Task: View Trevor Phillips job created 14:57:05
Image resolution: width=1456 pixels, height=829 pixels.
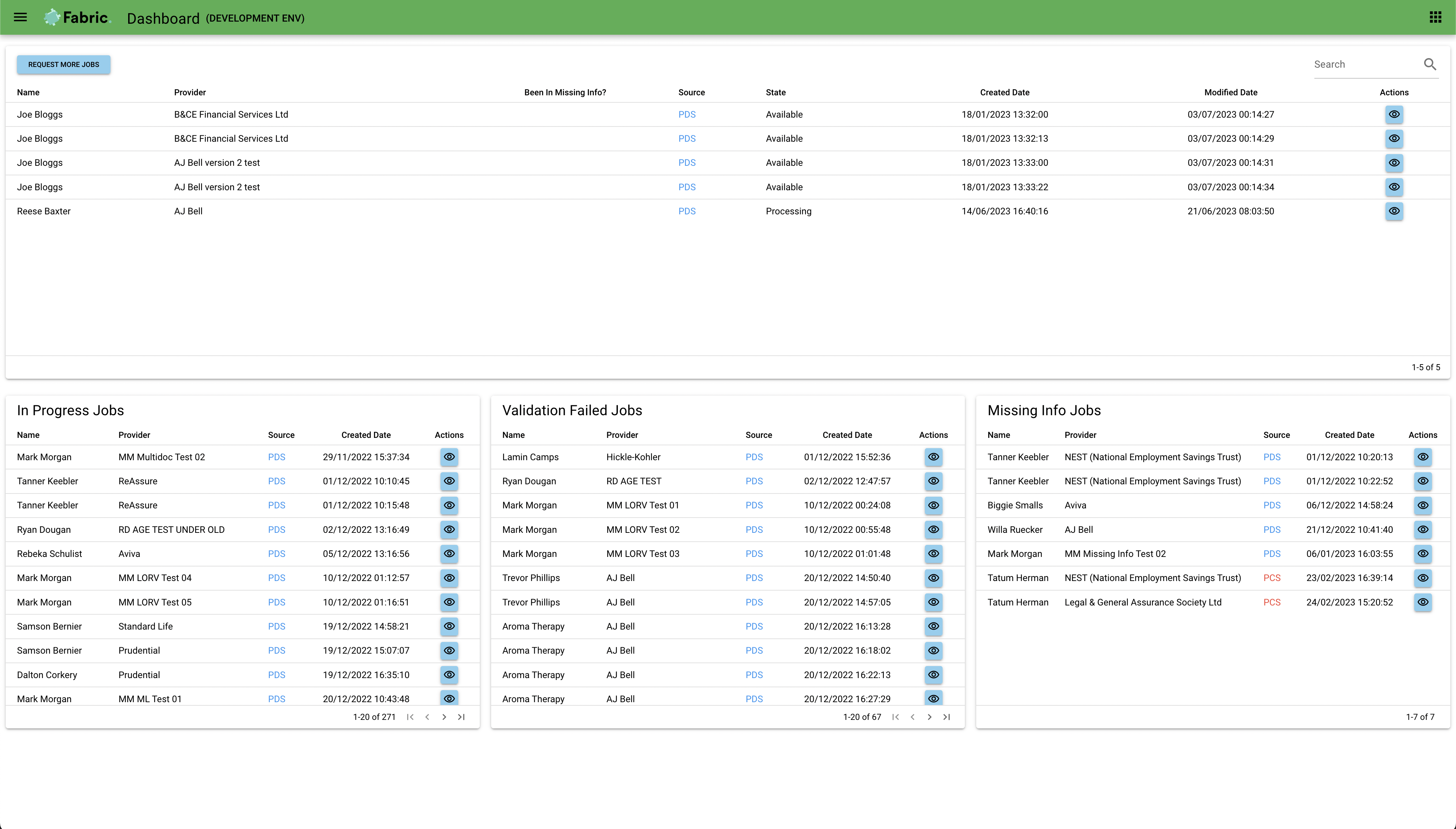Action: tap(933, 602)
